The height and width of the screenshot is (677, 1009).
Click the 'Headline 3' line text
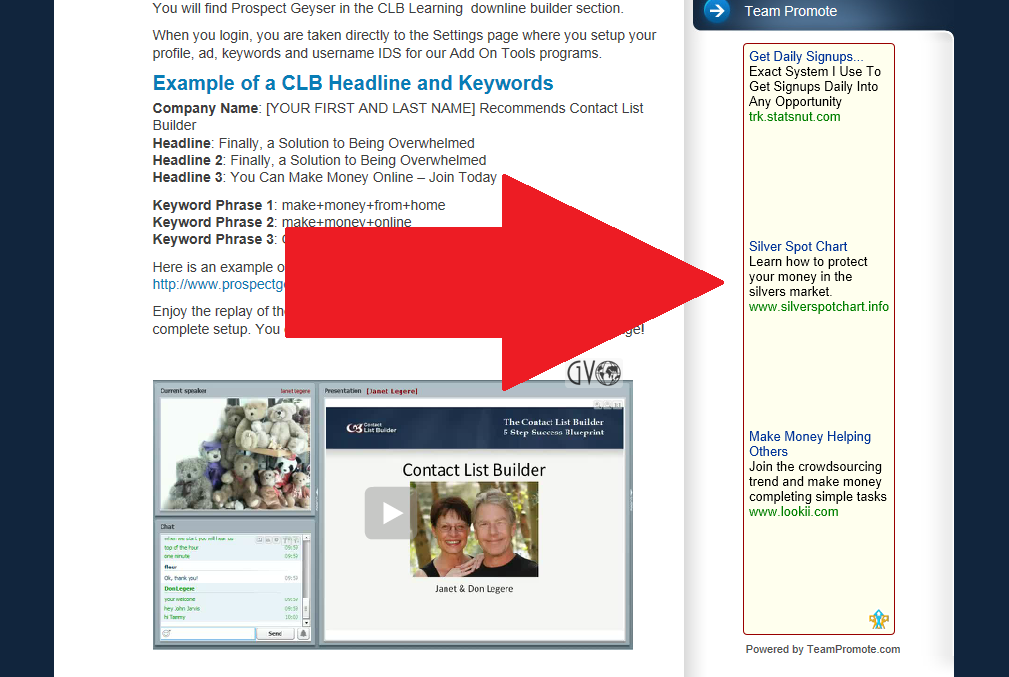pyautogui.click(x=324, y=178)
